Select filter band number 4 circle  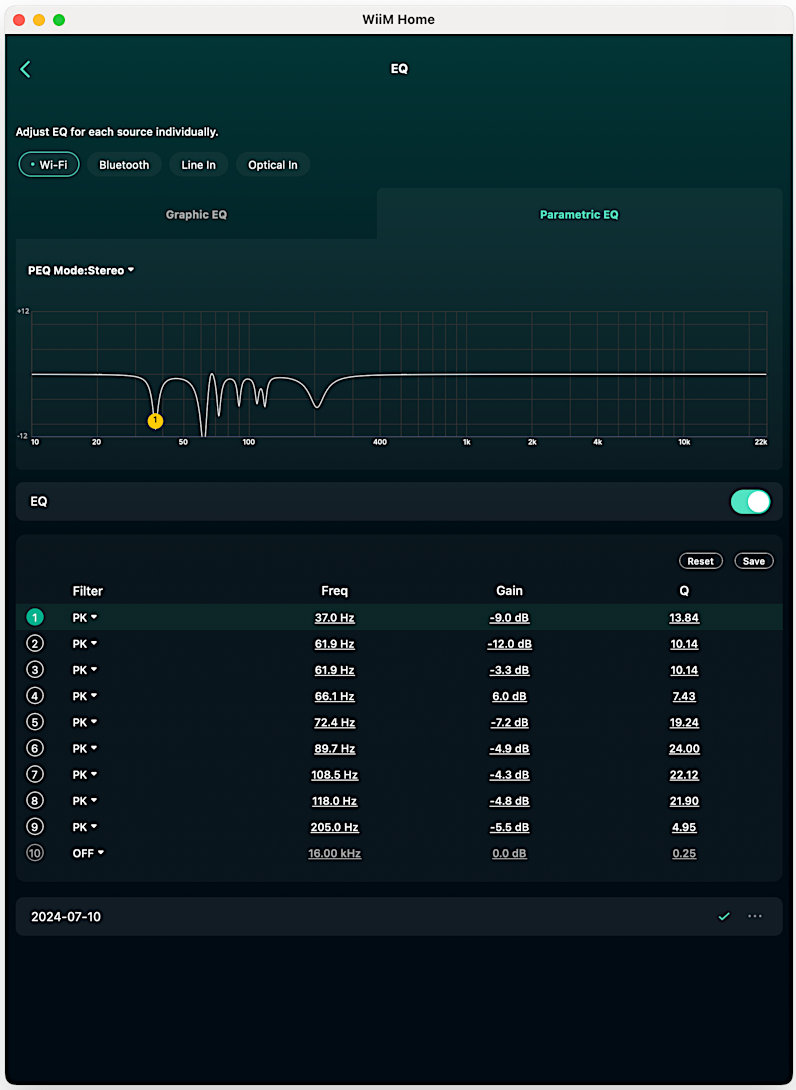pos(35,696)
